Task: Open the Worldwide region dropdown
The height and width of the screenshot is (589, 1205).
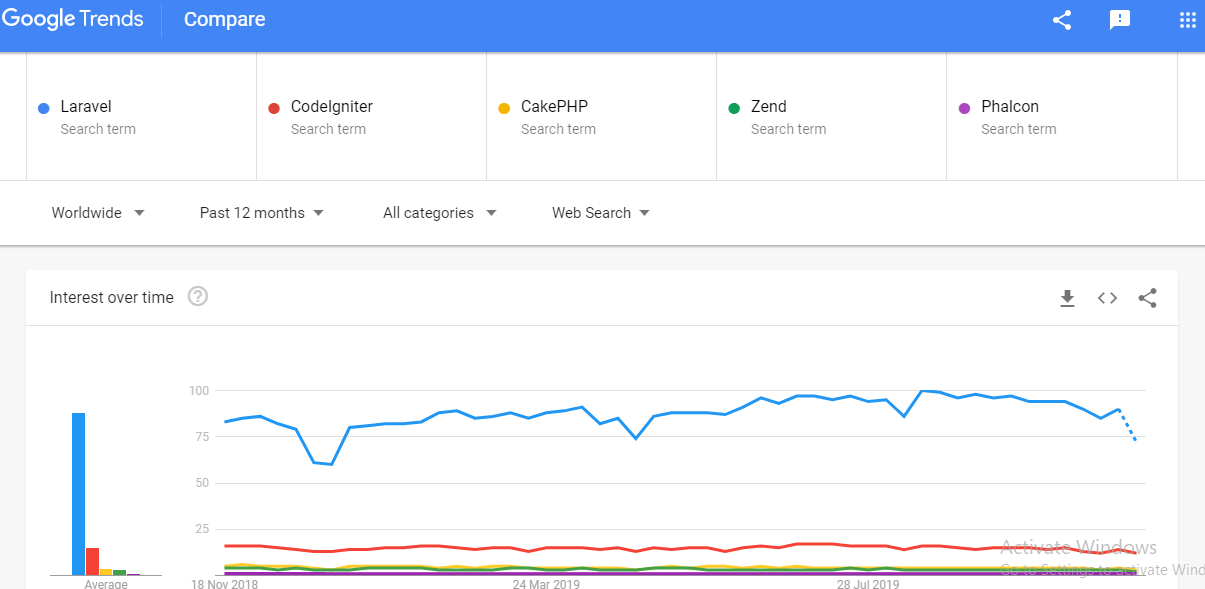Action: coord(98,212)
